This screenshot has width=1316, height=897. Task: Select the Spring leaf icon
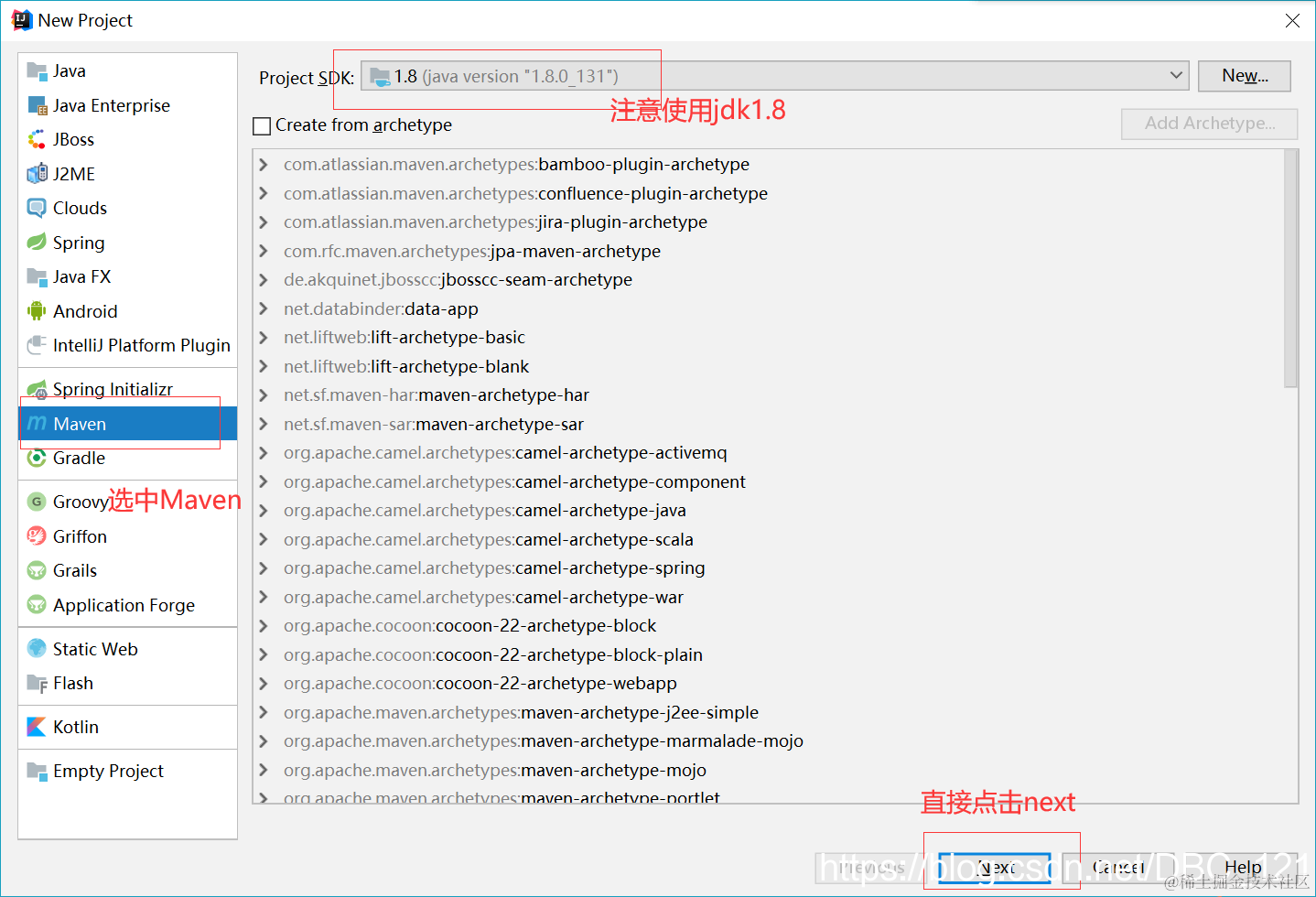pos(37,243)
